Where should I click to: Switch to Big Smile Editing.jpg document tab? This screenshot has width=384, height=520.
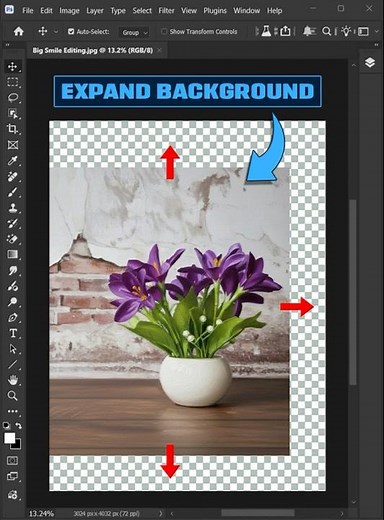[93, 50]
